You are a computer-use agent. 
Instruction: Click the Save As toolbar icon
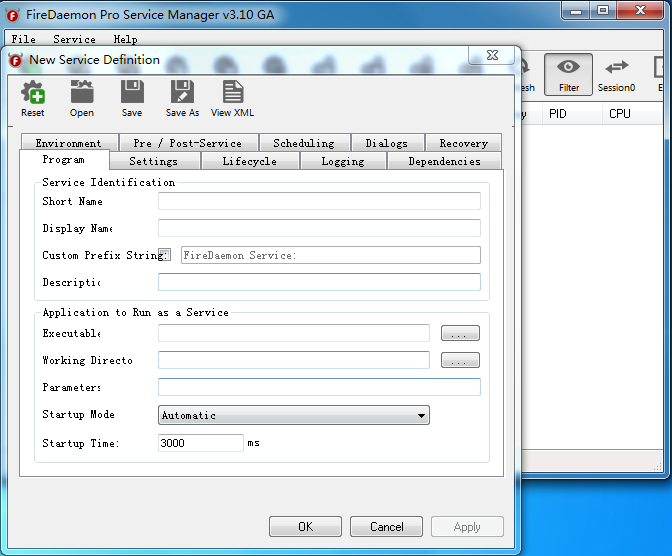pos(182,99)
